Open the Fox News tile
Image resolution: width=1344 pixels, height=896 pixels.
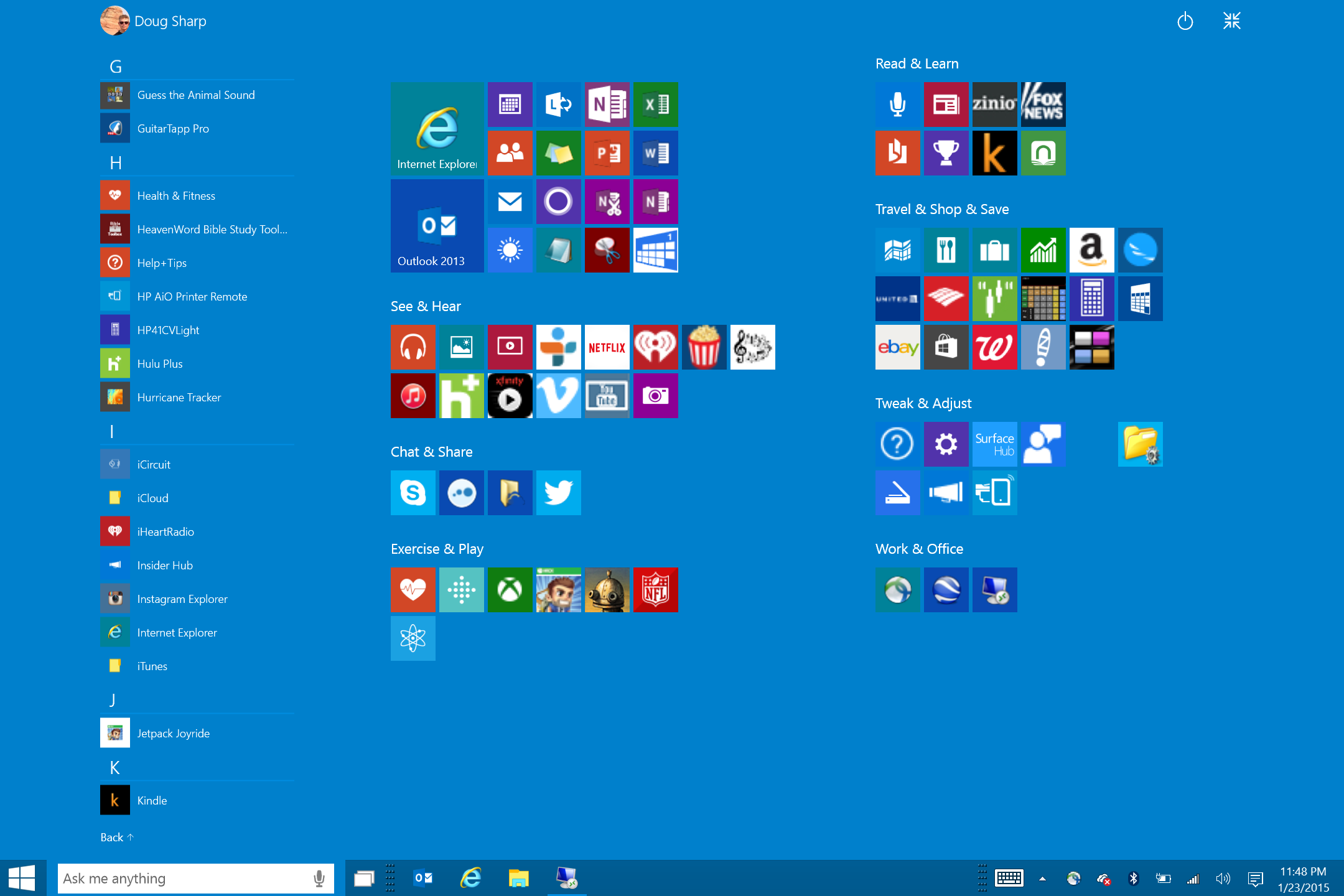(x=1043, y=105)
